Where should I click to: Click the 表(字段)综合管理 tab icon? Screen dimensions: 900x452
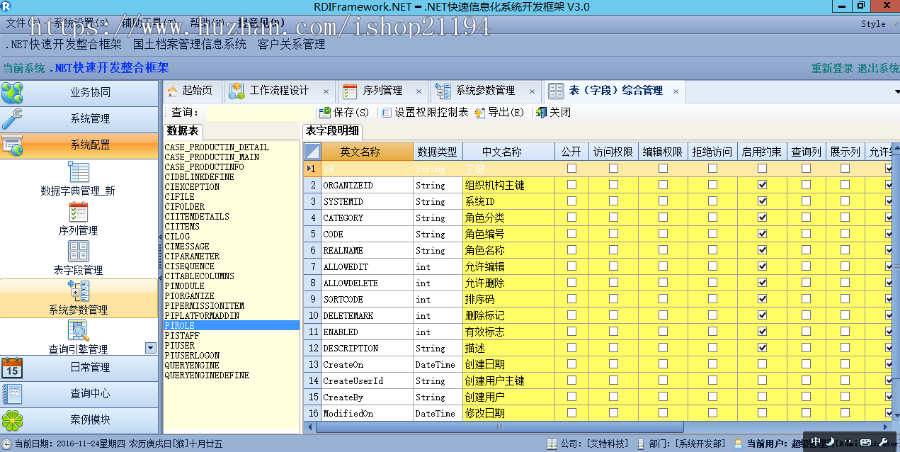coord(556,91)
